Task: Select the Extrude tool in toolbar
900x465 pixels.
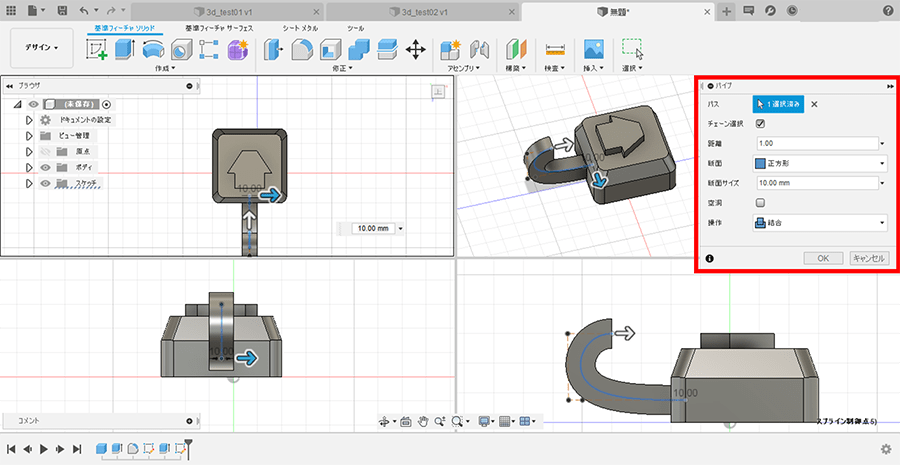Action: click(x=125, y=49)
